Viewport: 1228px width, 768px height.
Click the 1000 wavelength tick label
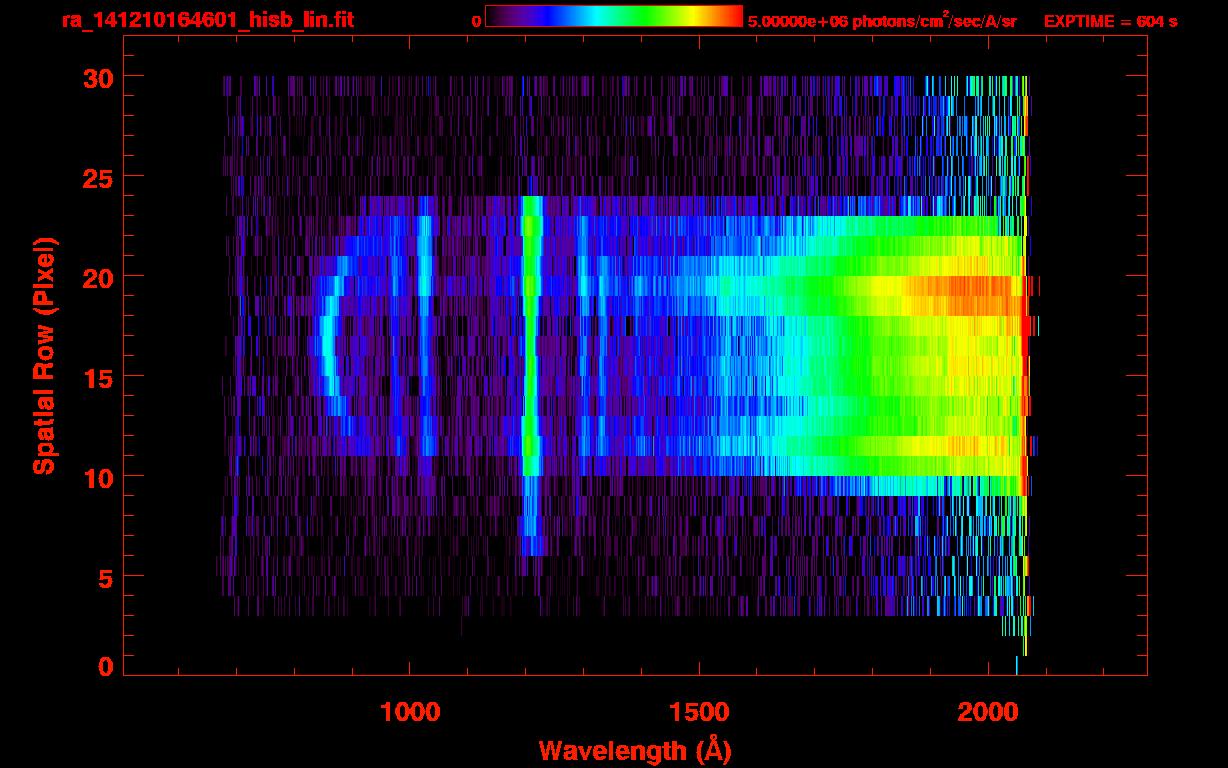pyautogui.click(x=410, y=712)
